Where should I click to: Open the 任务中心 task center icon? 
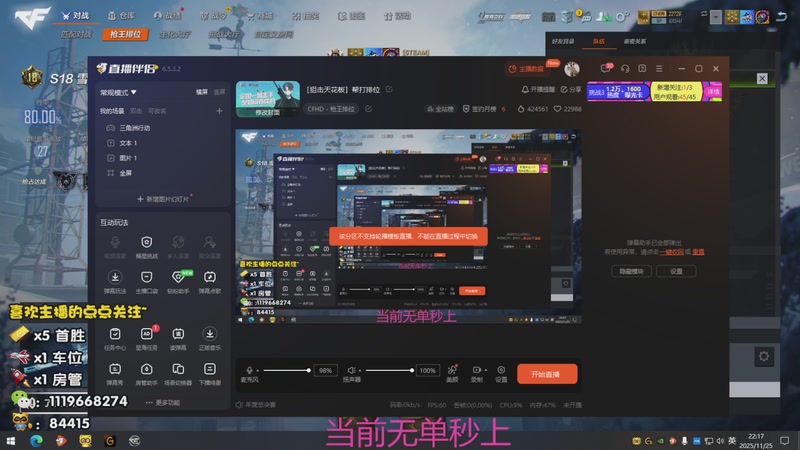[x=115, y=334]
